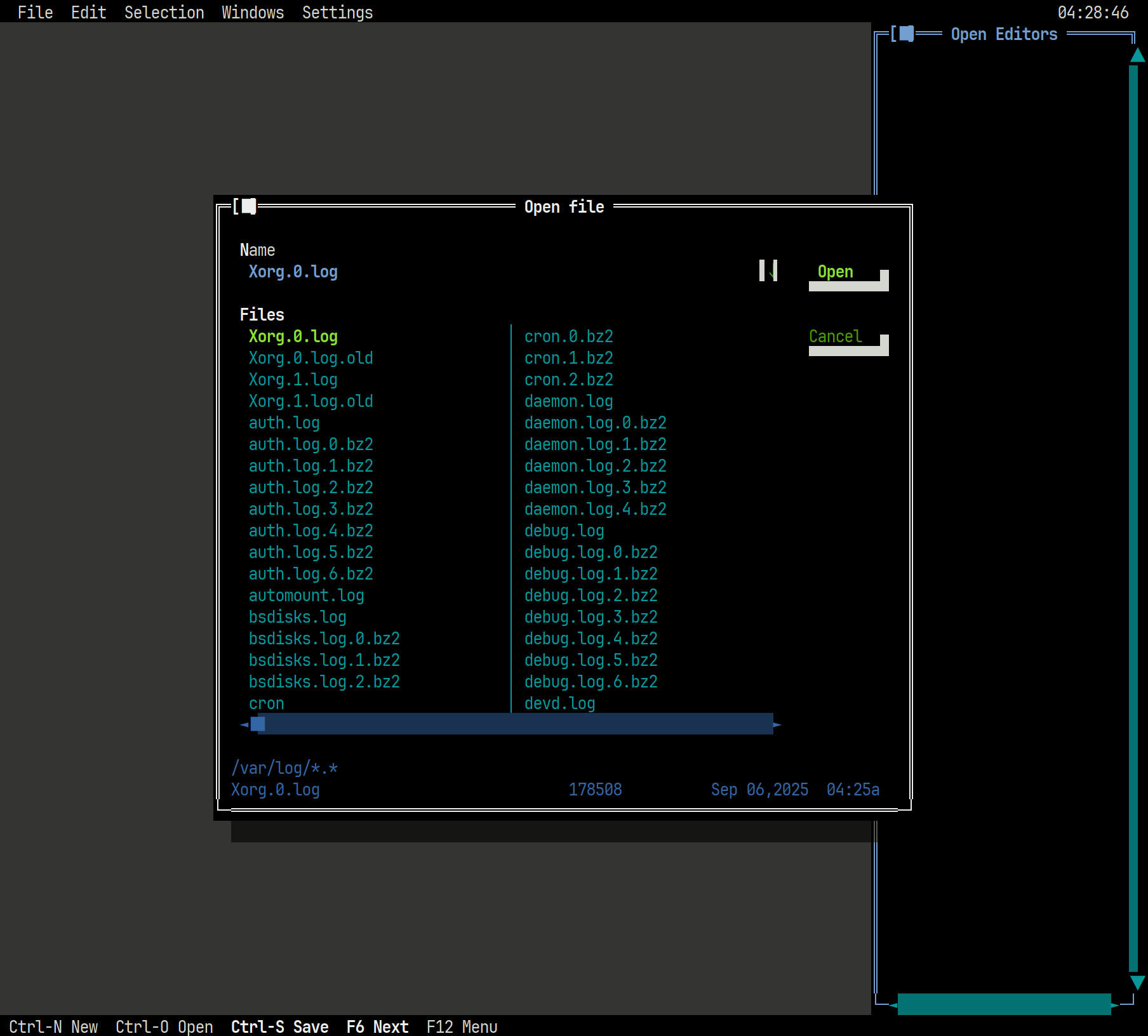Select auth.log in the file list
This screenshot has width=1148, height=1036.
(x=284, y=423)
